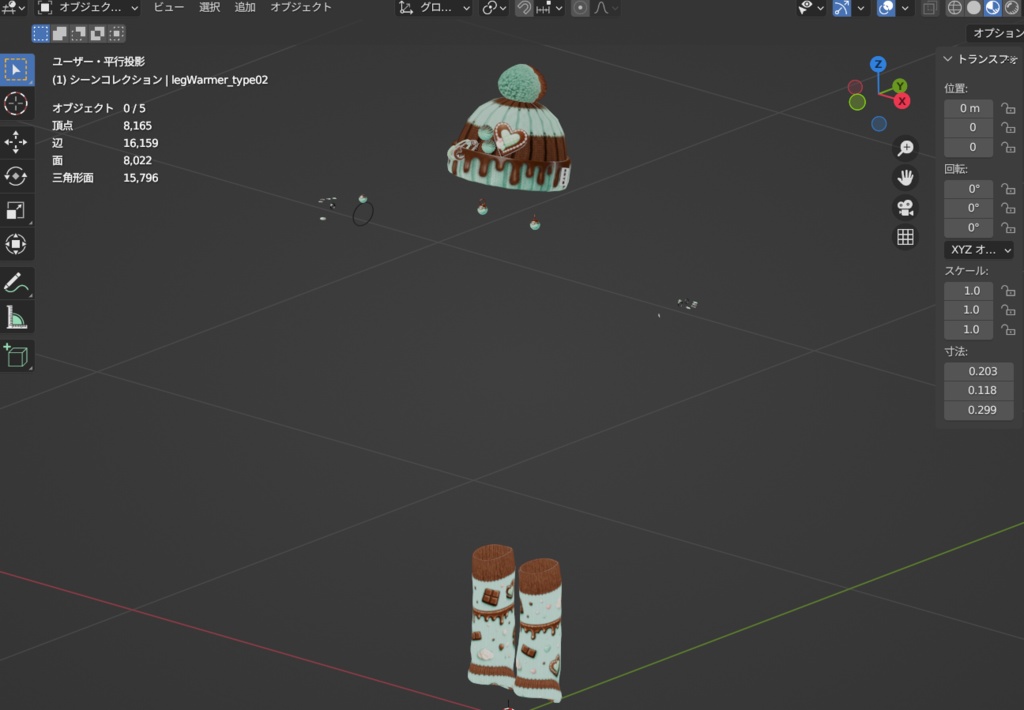Click the blue Z axis gizmo ball

pos(878,64)
